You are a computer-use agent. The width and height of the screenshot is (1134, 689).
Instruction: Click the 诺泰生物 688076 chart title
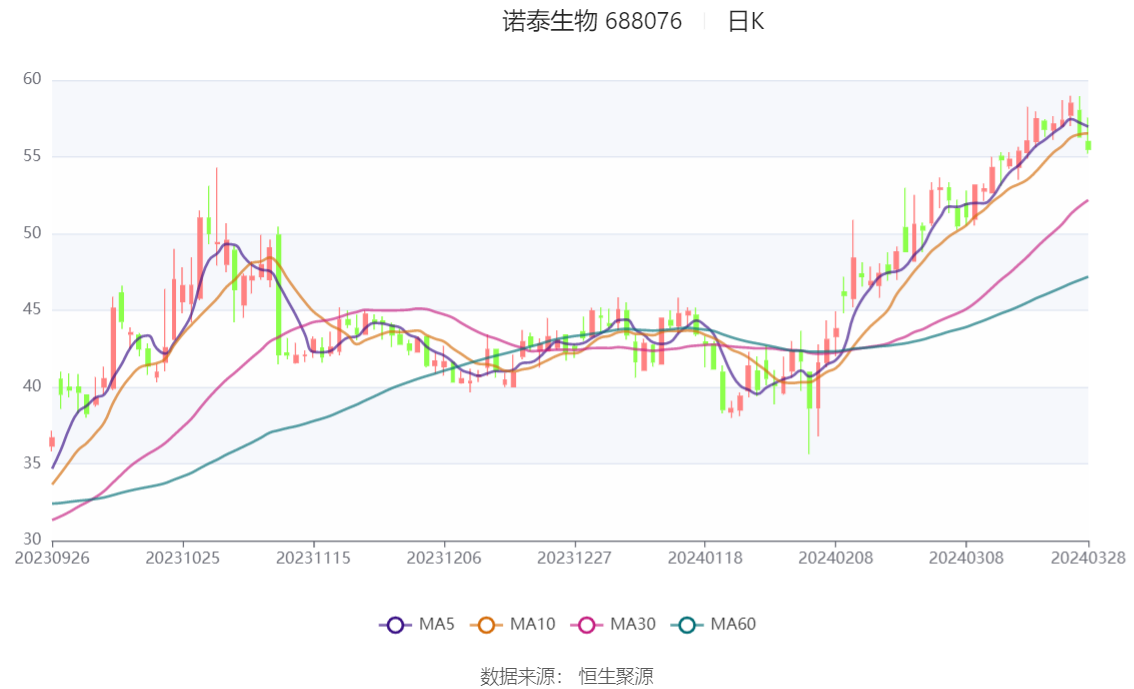592,21
